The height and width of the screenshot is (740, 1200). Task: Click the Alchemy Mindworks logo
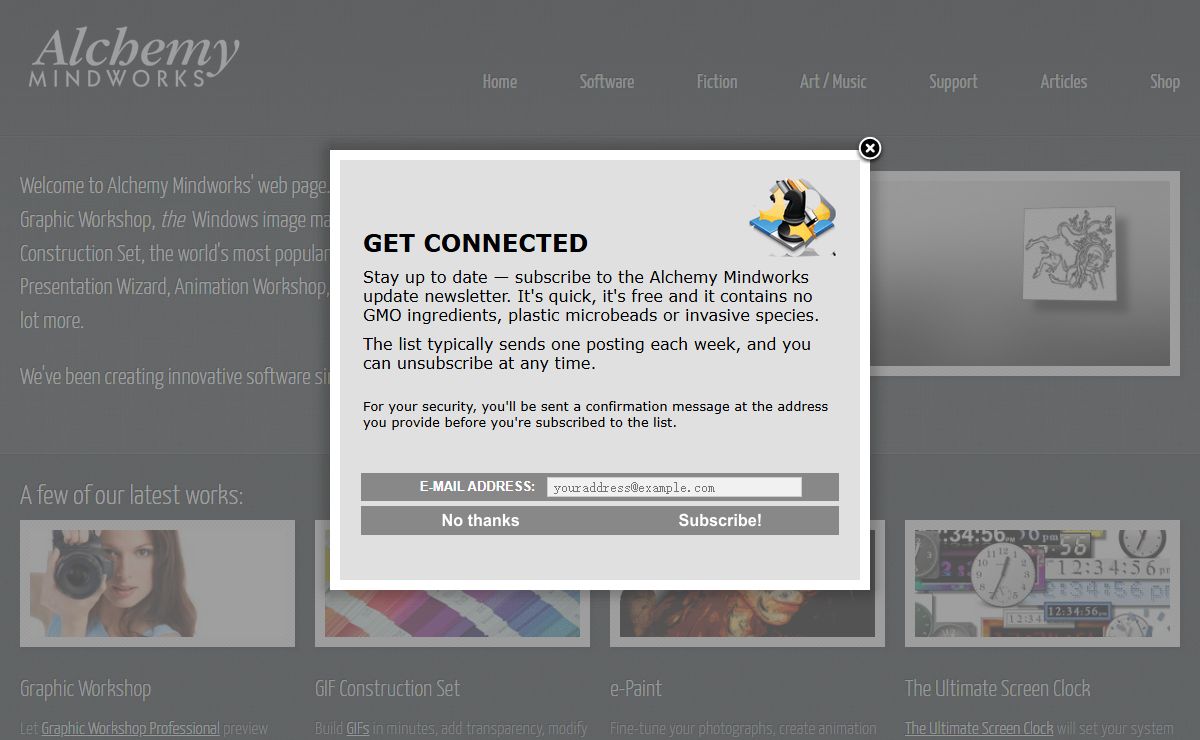135,58
